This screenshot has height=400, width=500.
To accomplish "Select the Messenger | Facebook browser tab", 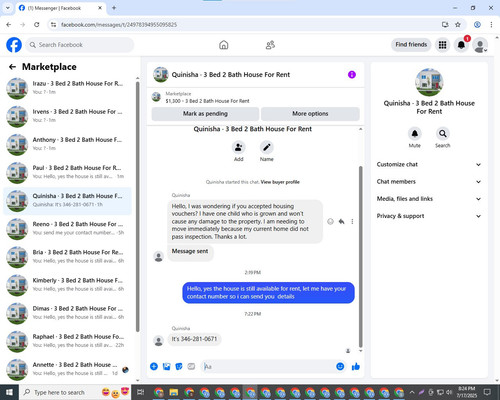I will point(60,8).
